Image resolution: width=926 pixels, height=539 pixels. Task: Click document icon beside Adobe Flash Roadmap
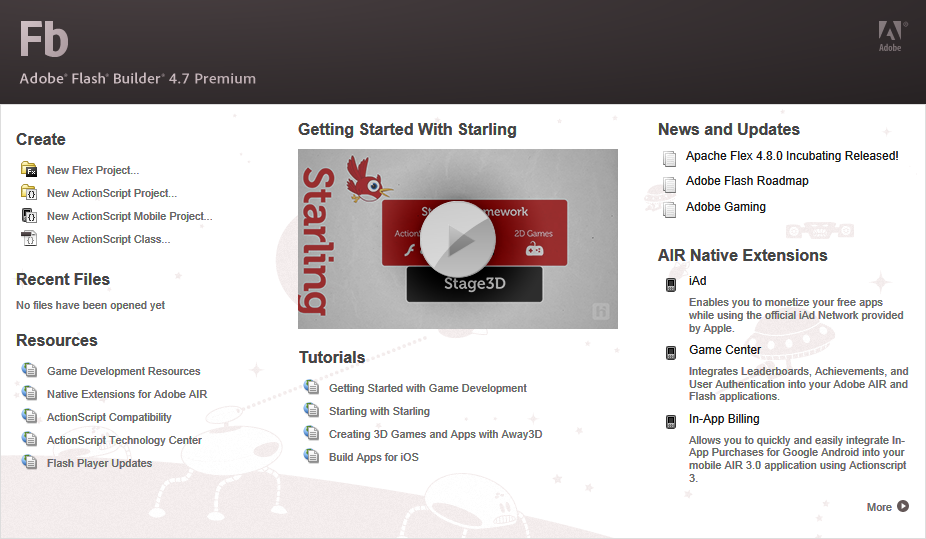click(x=669, y=184)
